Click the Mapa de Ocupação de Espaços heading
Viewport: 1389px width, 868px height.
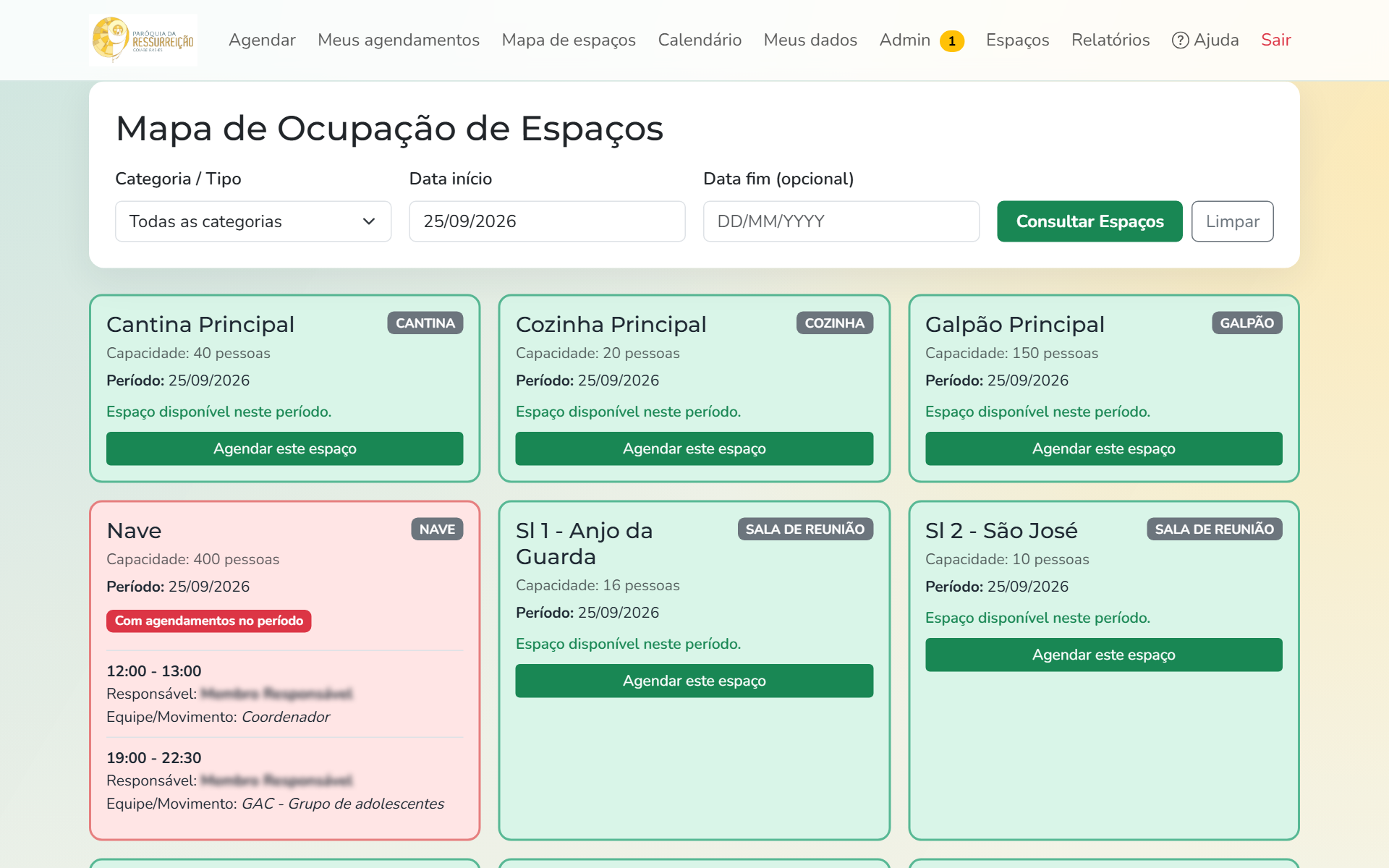(389, 129)
